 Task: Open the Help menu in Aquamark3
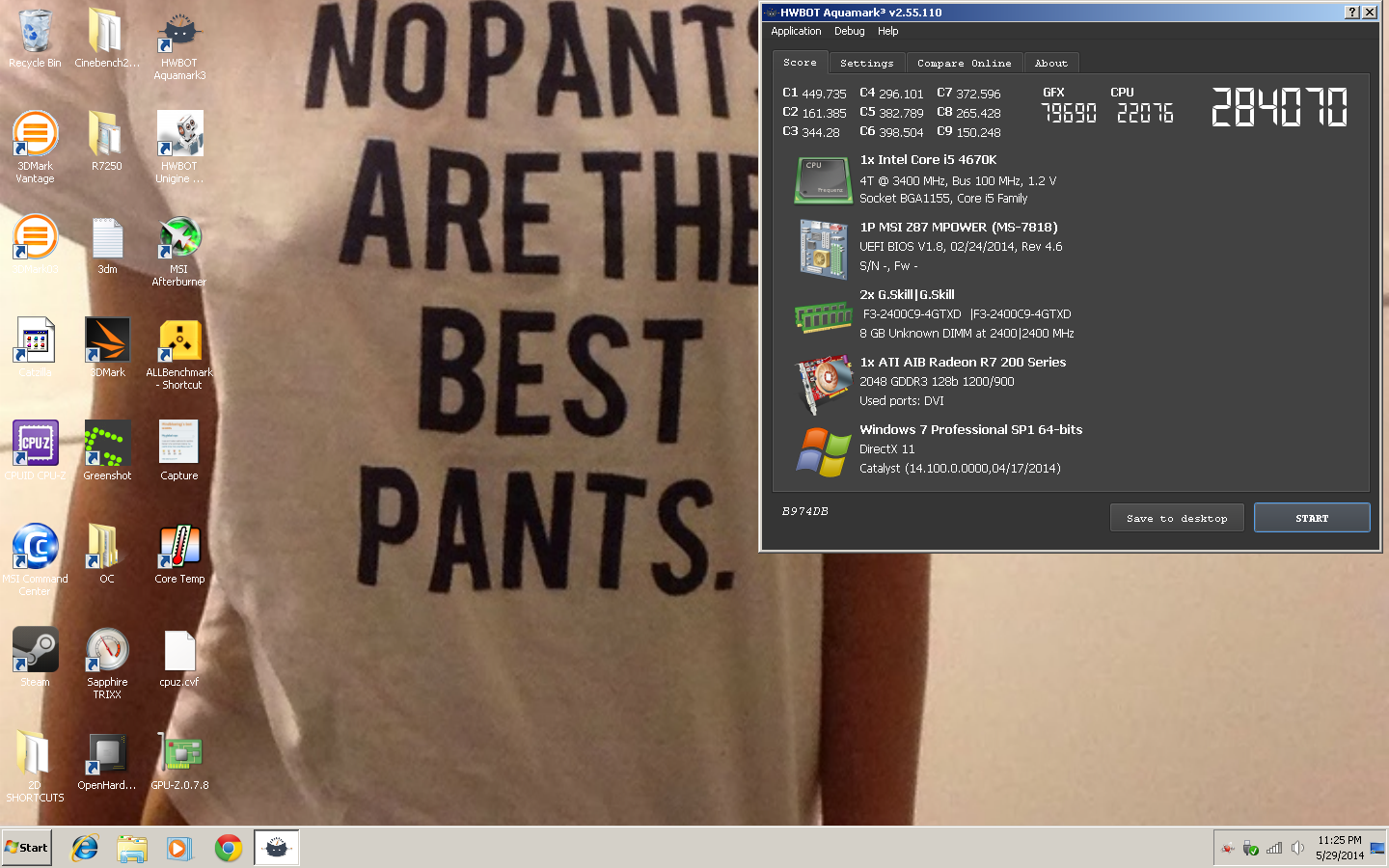[x=887, y=31]
